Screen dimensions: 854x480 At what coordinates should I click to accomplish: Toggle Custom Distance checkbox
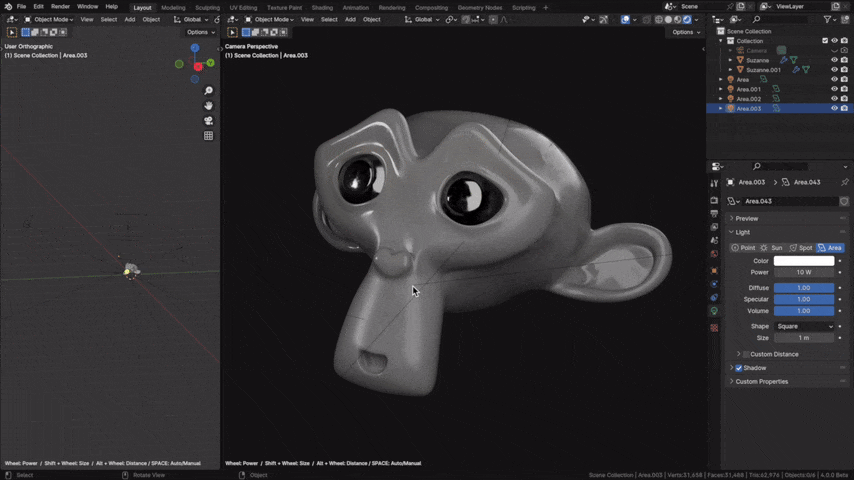tap(746, 355)
